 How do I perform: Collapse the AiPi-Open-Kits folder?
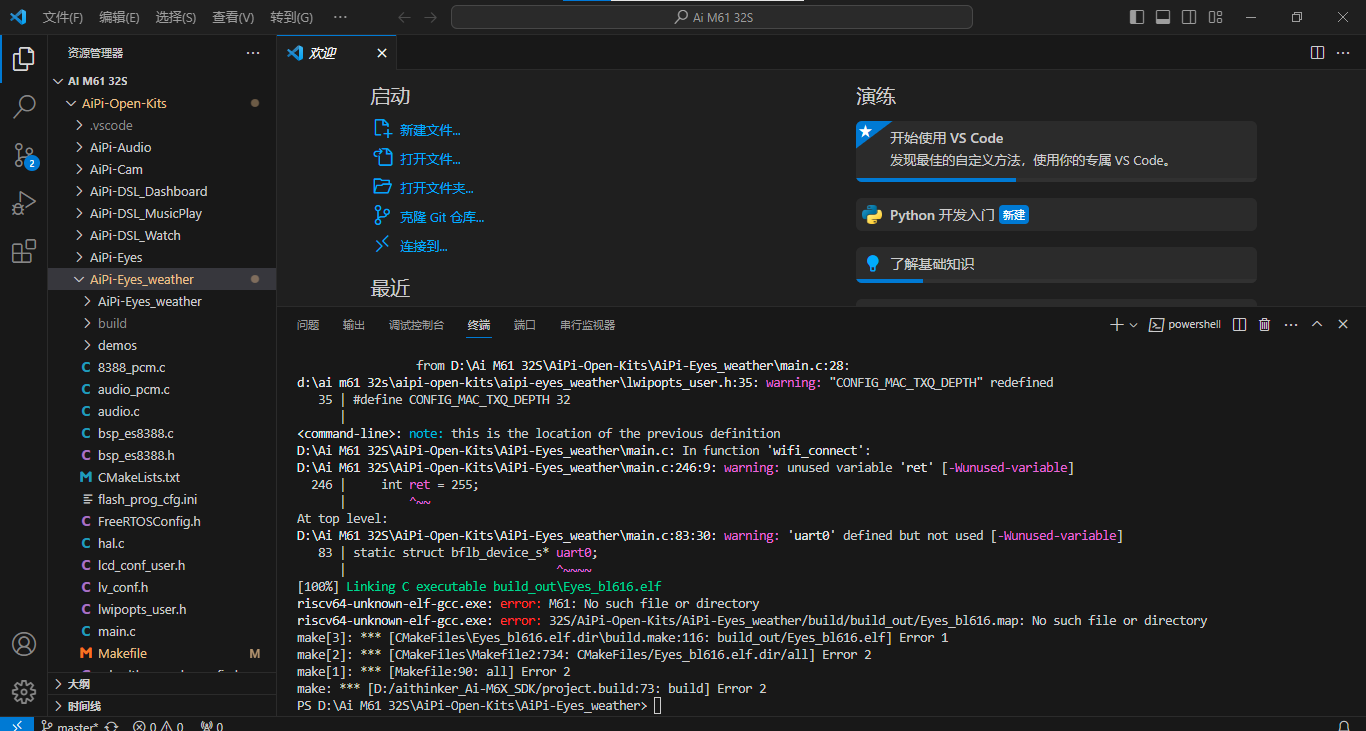[162, 103]
